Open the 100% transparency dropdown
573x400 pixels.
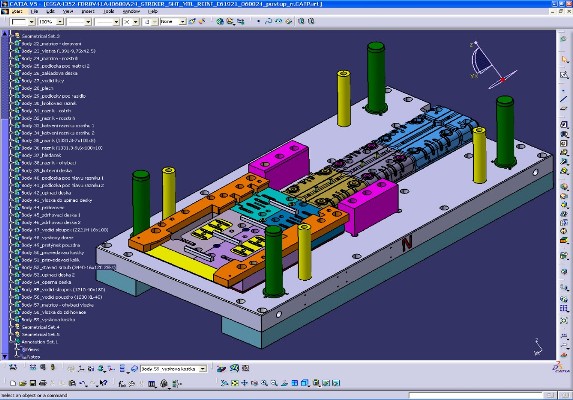(x=61, y=22)
